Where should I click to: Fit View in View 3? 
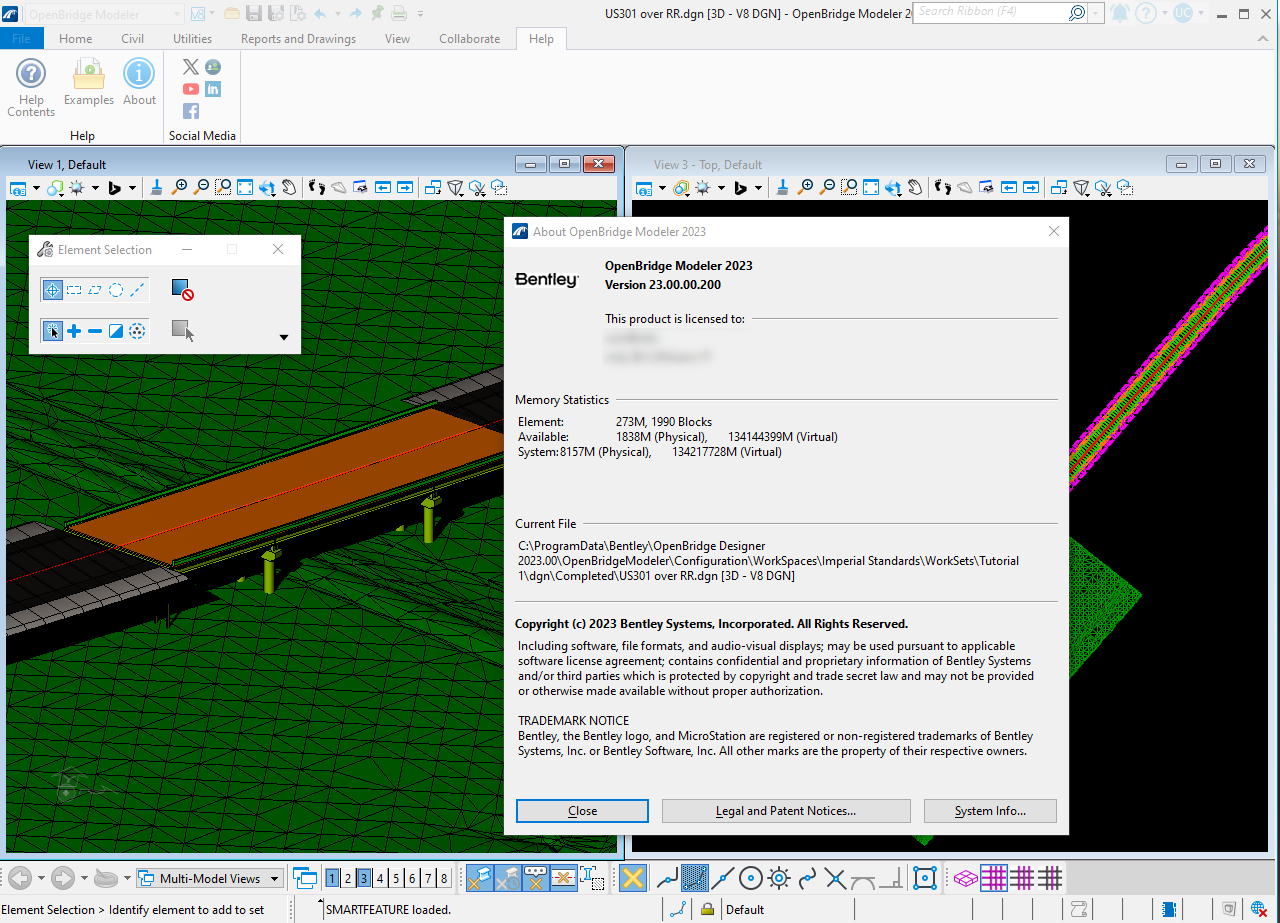(871, 187)
